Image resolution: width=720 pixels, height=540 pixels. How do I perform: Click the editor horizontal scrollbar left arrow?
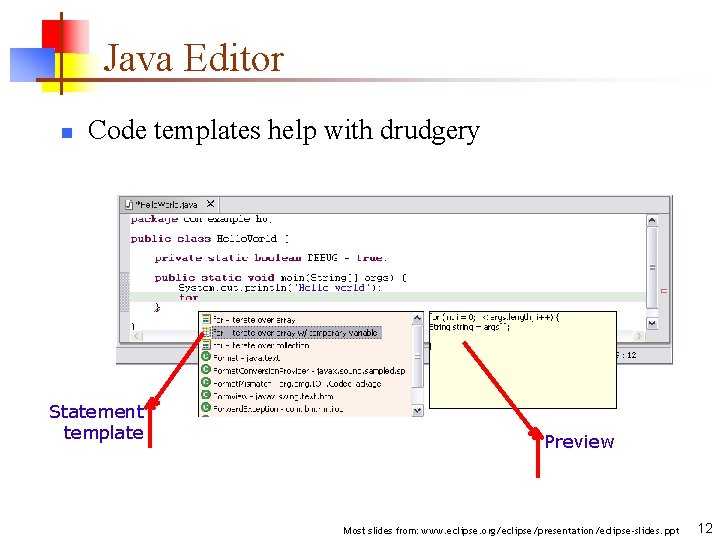[x=136, y=336]
